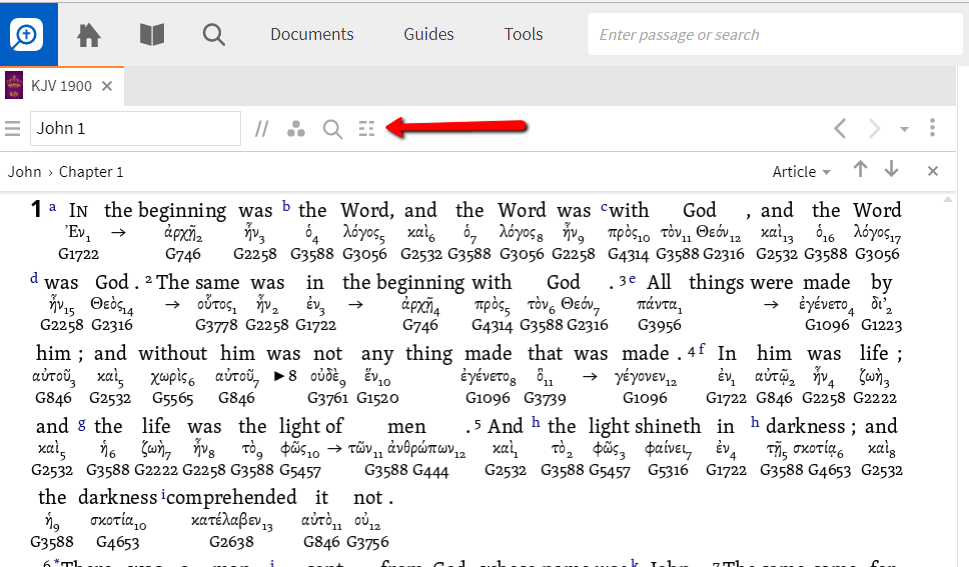Click the bold chapter number 1
Screen dimensions: 969x567
pyautogui.click(x=36, y=210)
